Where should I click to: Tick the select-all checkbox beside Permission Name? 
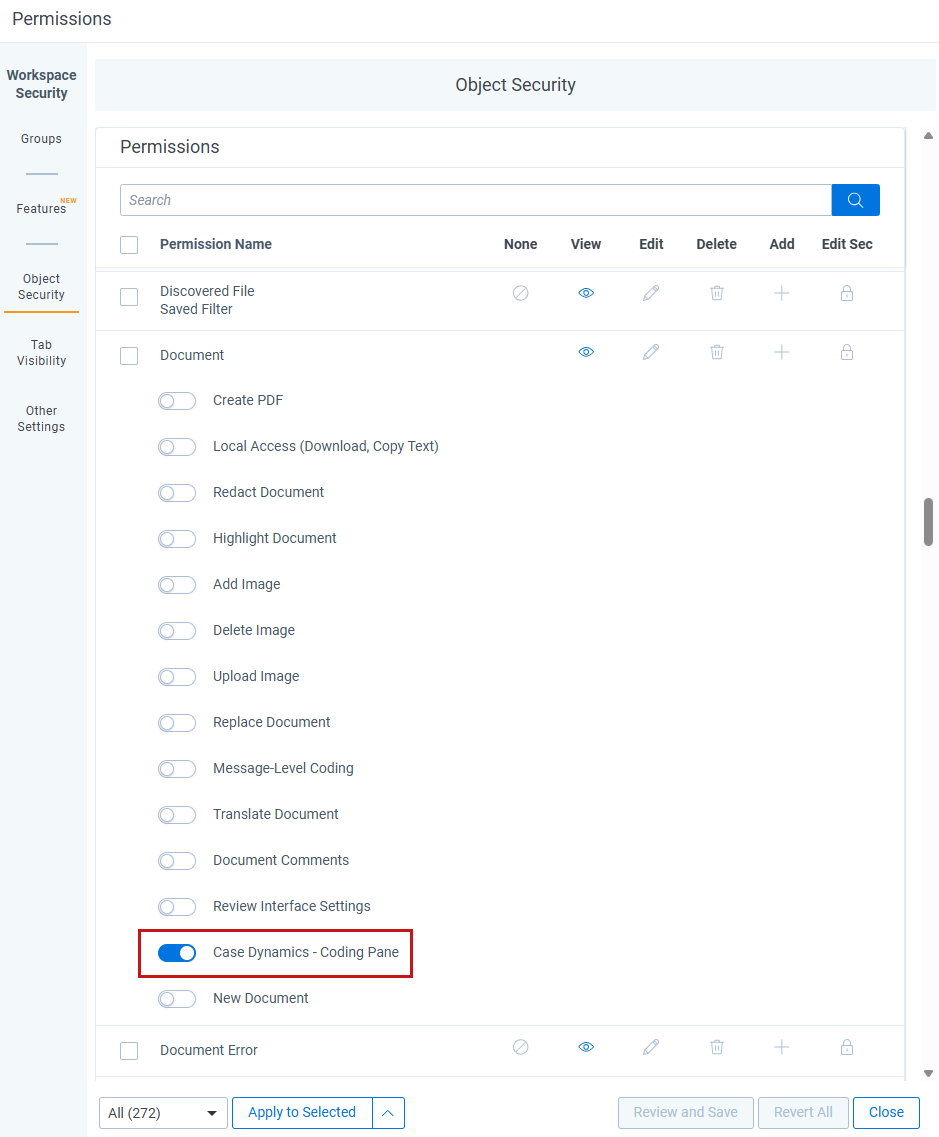click(129, 245)
